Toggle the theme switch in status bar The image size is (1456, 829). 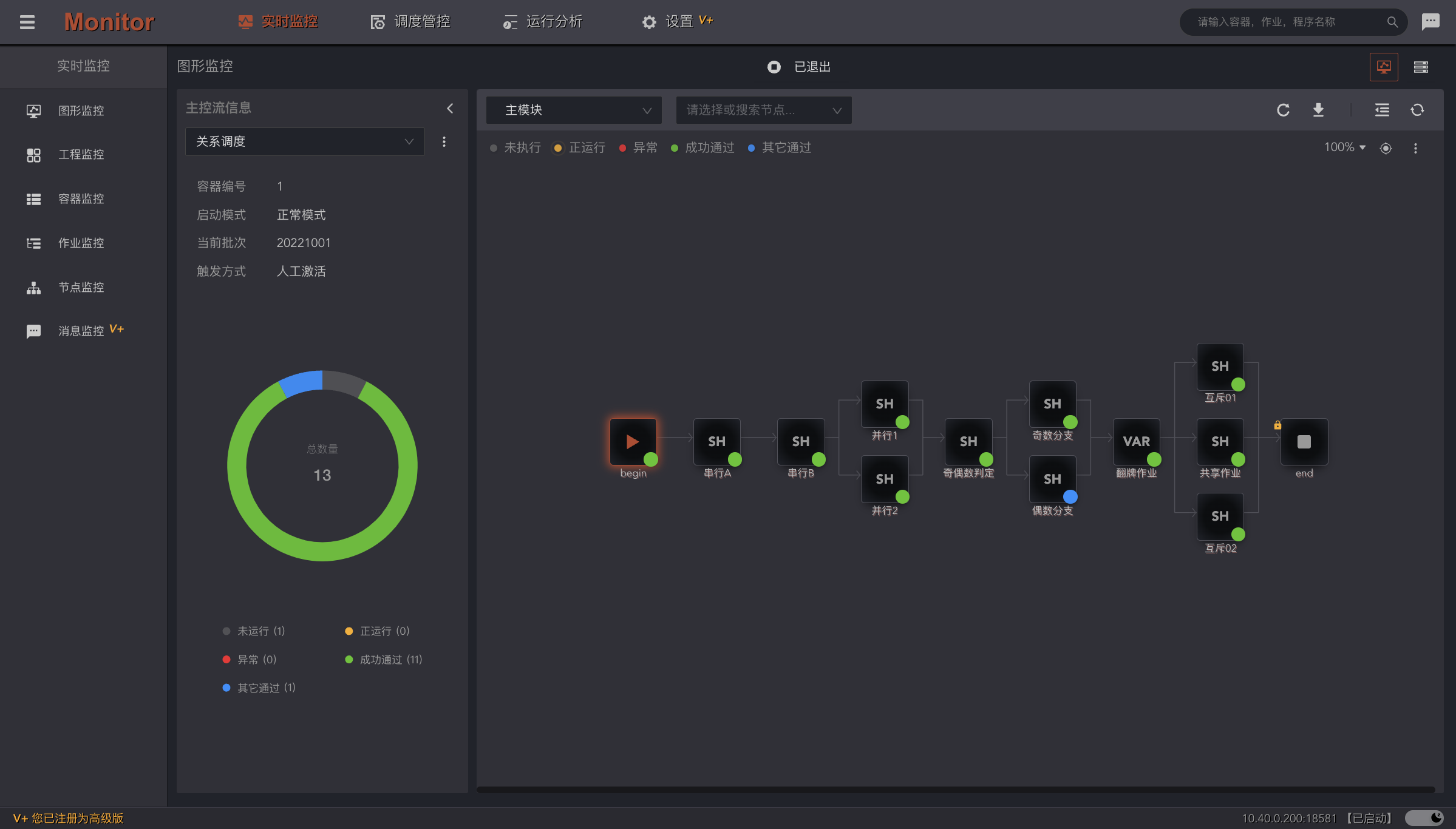[x=1424, y=818]
